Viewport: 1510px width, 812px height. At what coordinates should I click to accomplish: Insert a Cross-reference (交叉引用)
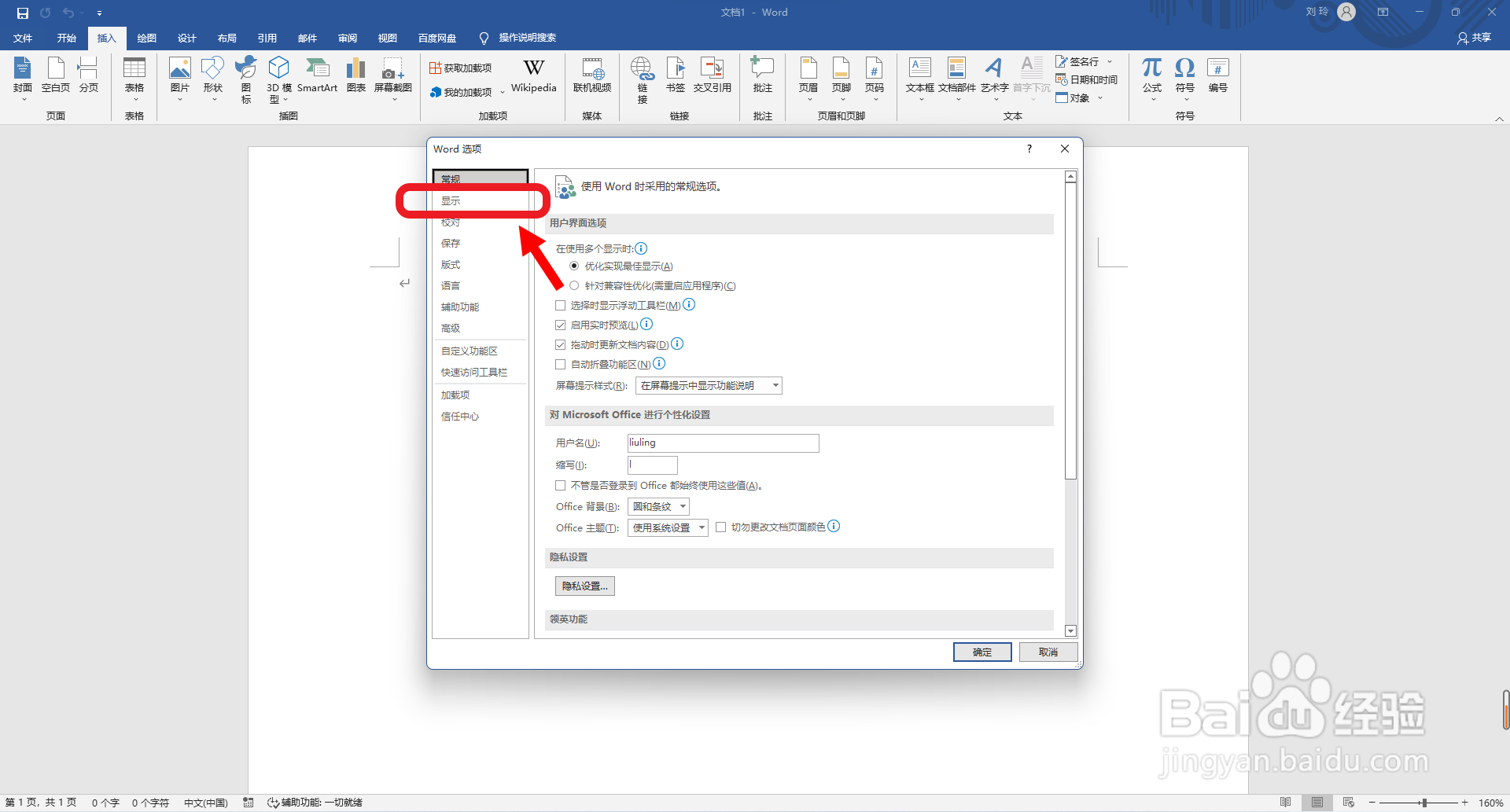[x=713, y=77]
